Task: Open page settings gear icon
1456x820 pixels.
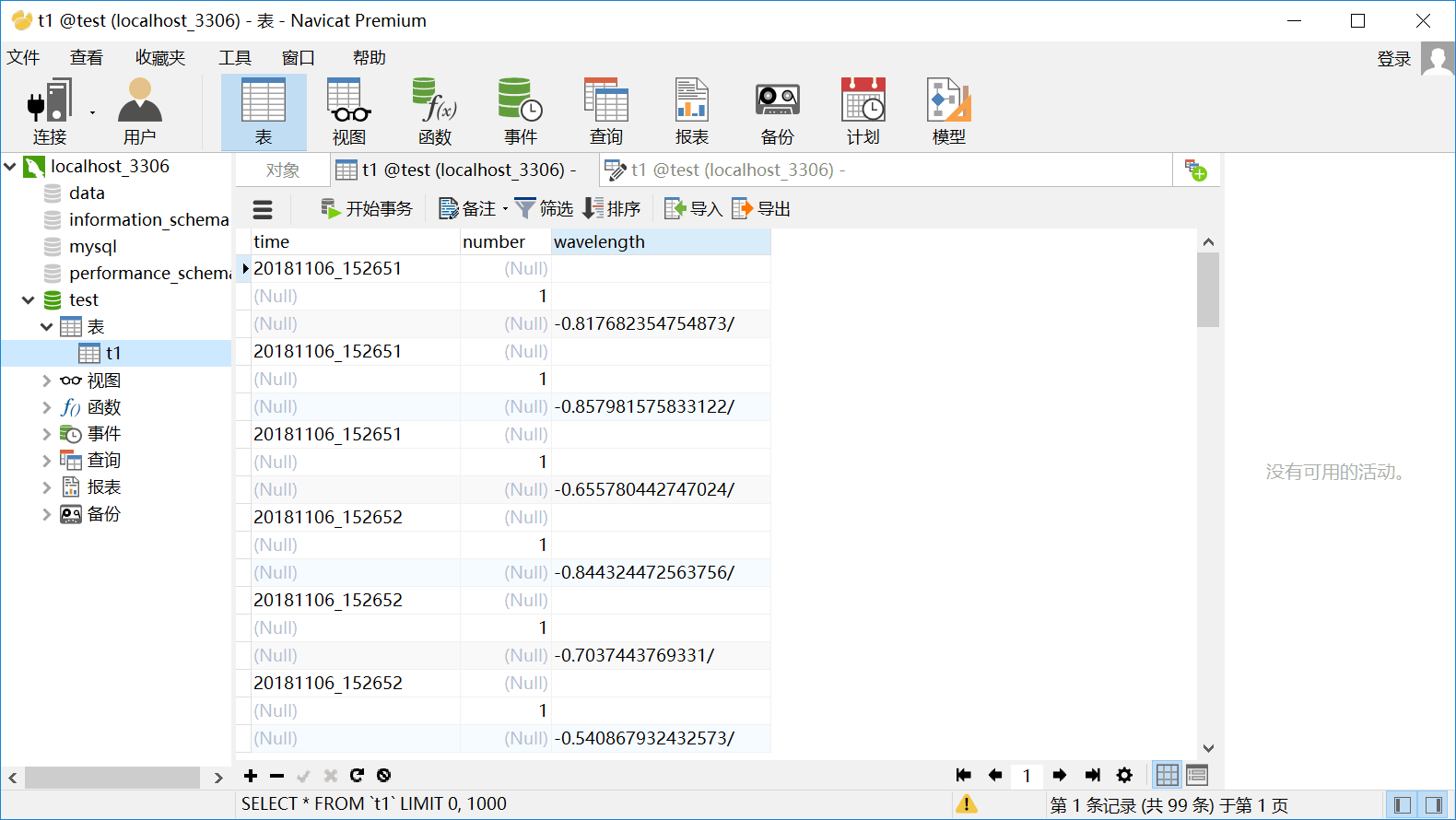Action: 1124,776
